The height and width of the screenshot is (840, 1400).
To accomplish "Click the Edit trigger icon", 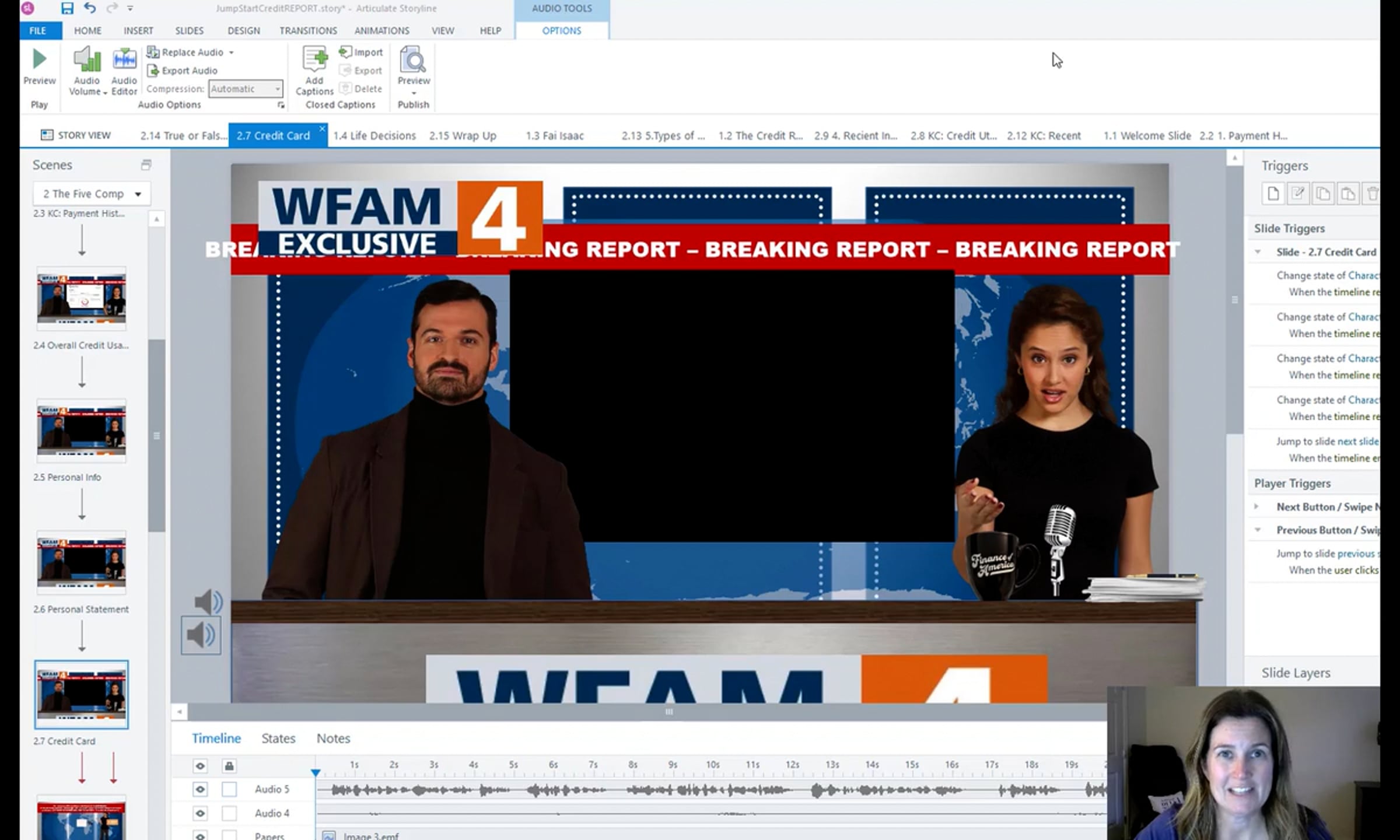I will pyautogui.click(x=1298, y=194).
